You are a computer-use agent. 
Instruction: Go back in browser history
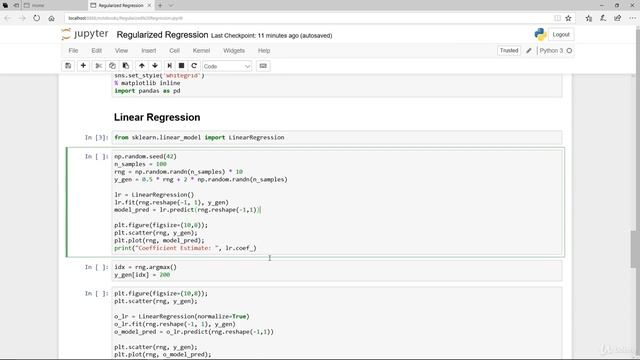[x=8, y=18]
